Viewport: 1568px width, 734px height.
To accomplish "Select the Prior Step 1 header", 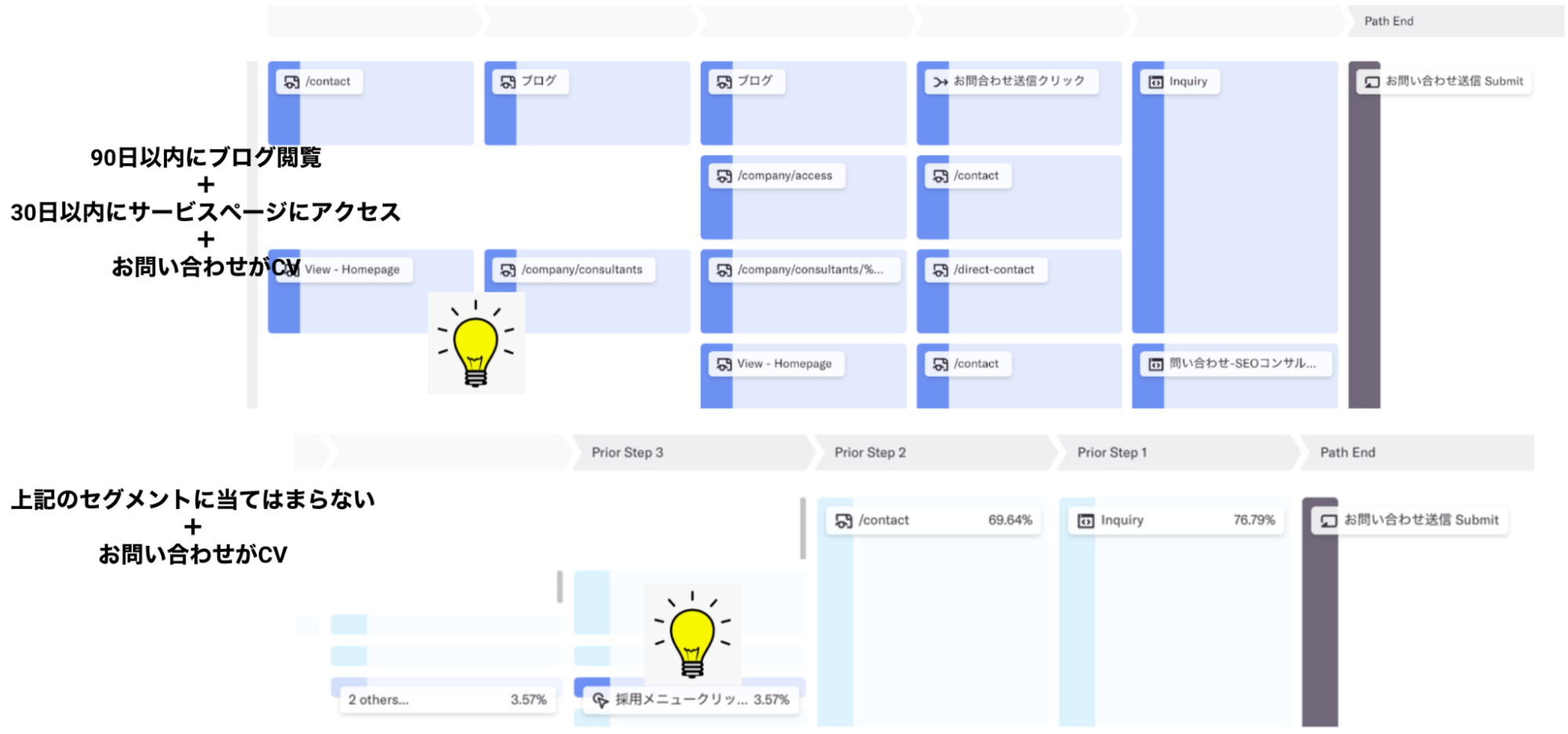I will pos(1111,452).
